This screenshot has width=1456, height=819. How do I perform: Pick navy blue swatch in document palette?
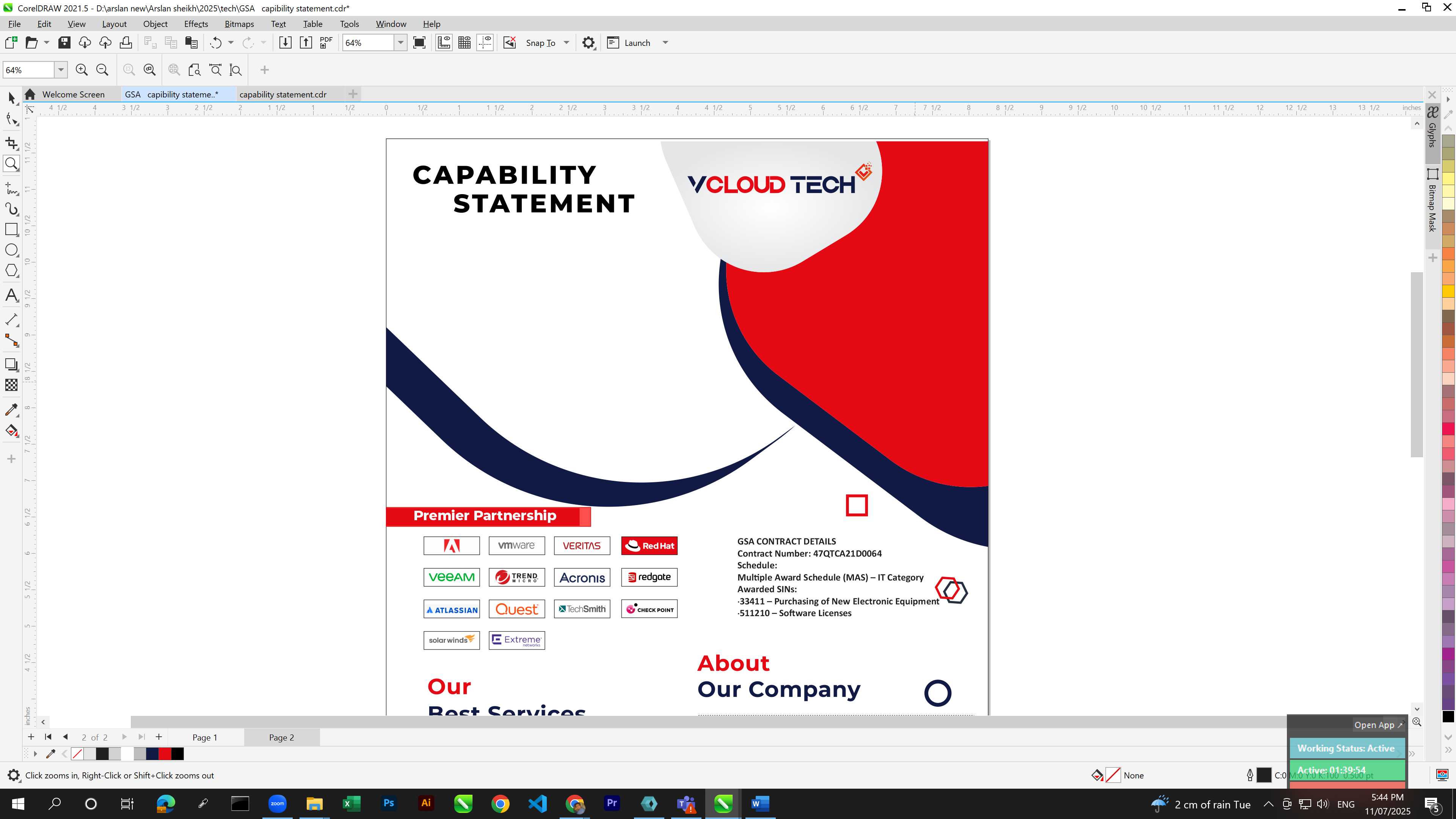[152, 754]
